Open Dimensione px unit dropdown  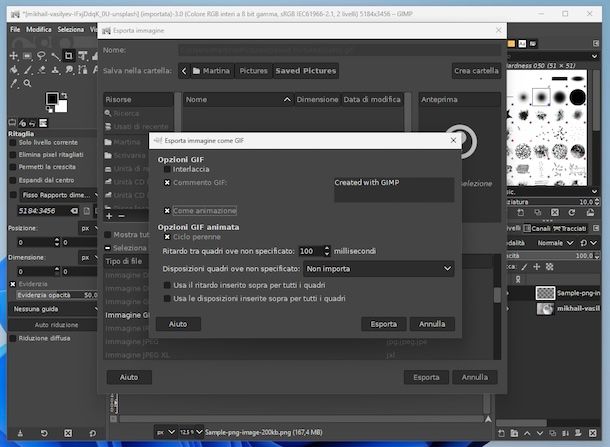tap(88, 258)
